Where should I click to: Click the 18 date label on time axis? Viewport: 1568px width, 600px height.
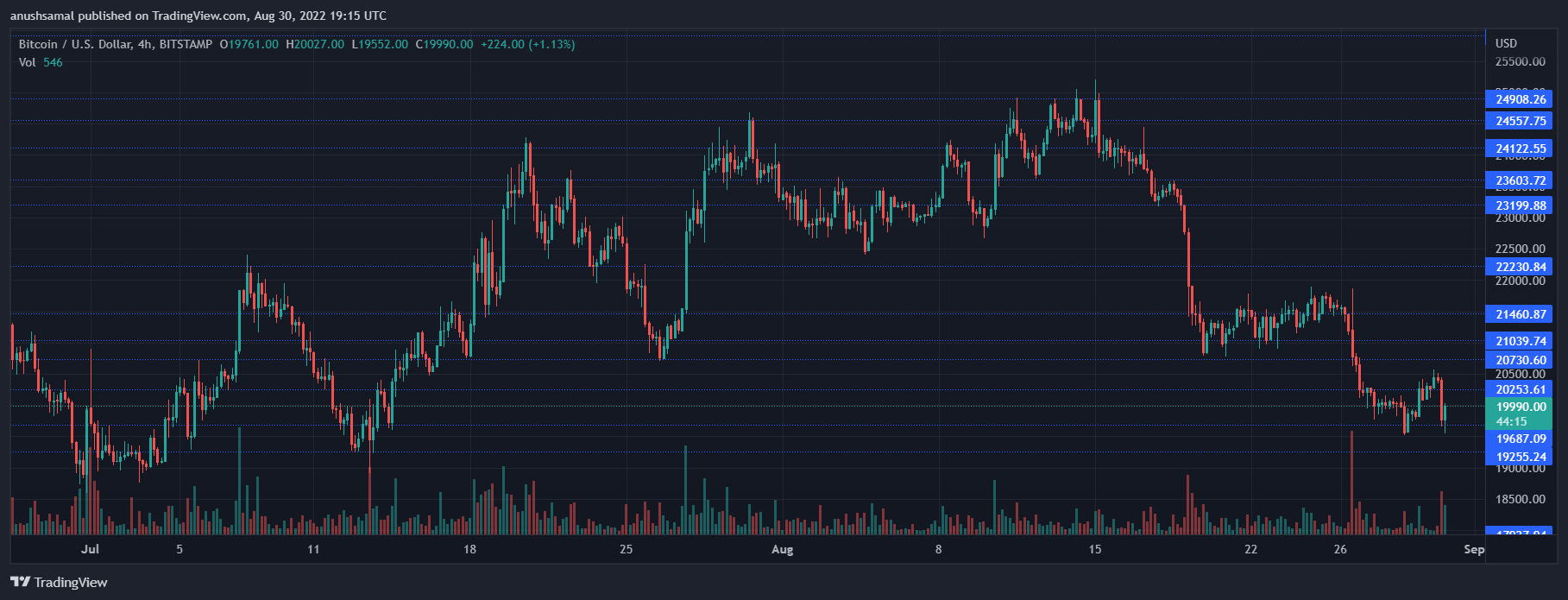click(x=469, y=549)
